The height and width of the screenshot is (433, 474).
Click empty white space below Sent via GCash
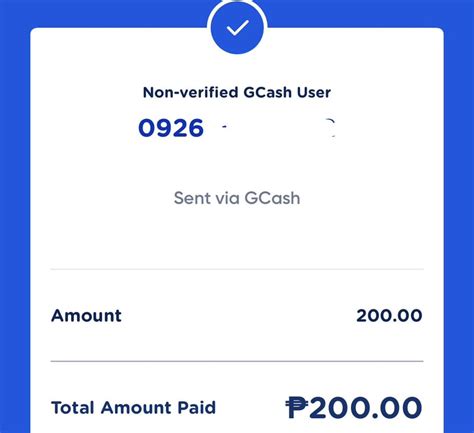coord(237,238)
